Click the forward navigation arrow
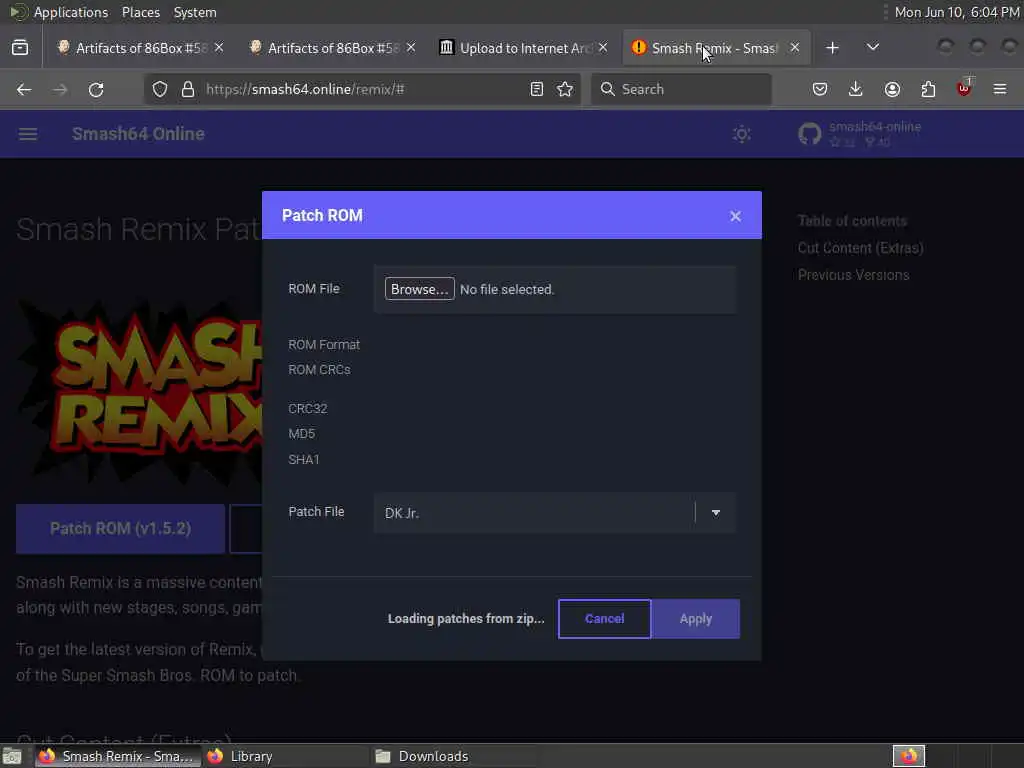This screenshot has height=768, width=1024. [60, 89]
